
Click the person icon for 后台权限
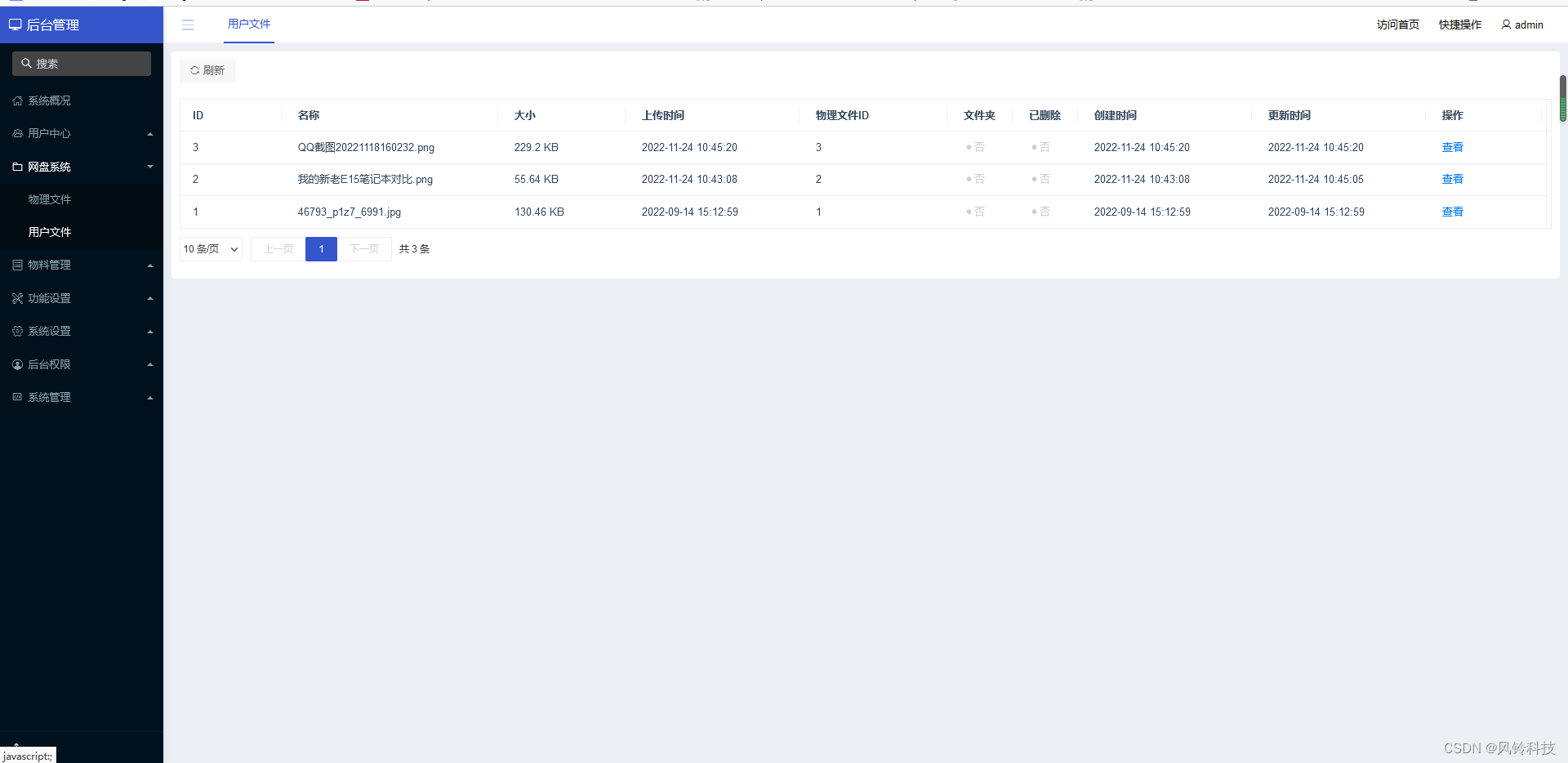pos(17,364)
